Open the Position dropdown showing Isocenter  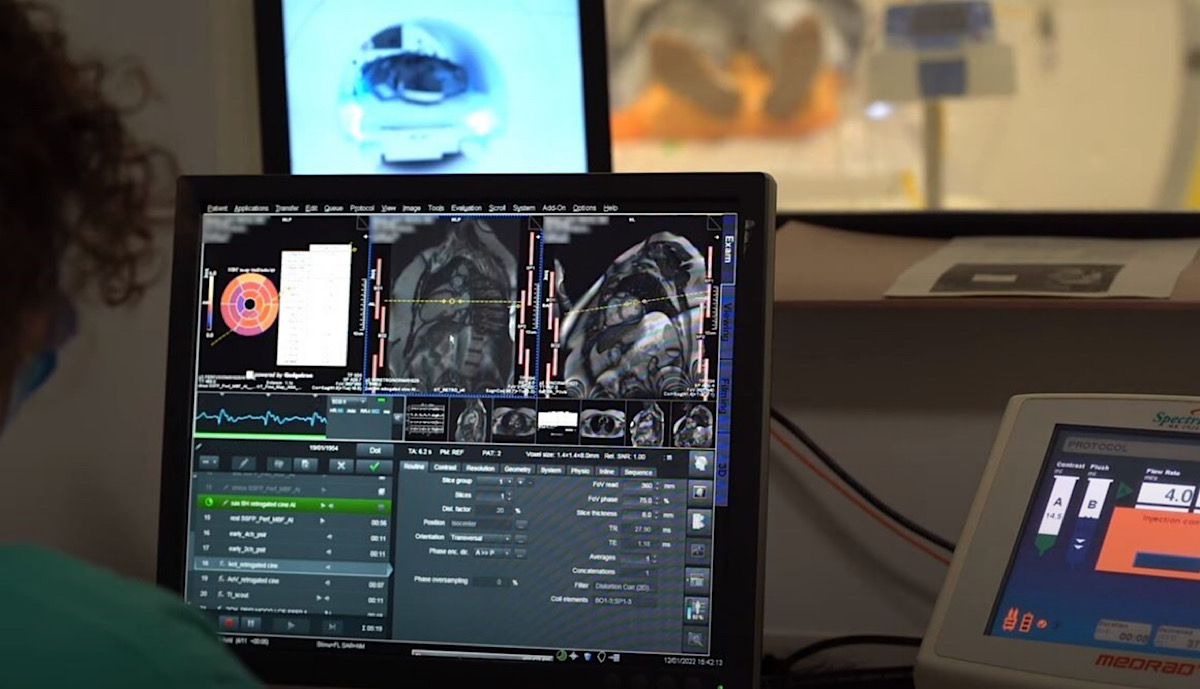point(479,523)
